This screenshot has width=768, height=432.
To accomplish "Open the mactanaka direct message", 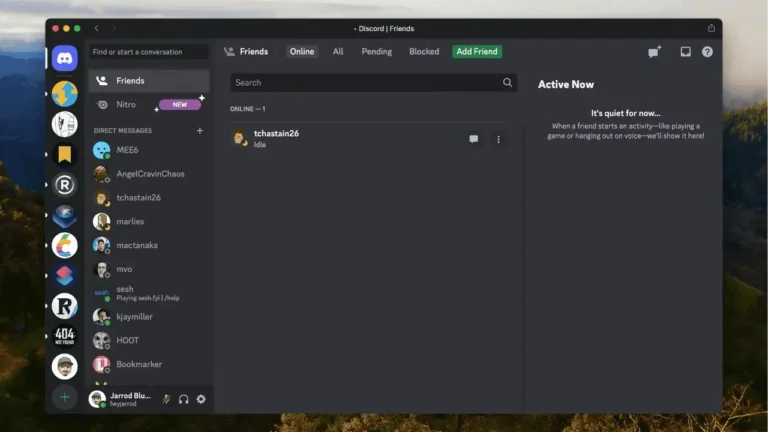I will [149, 245].
